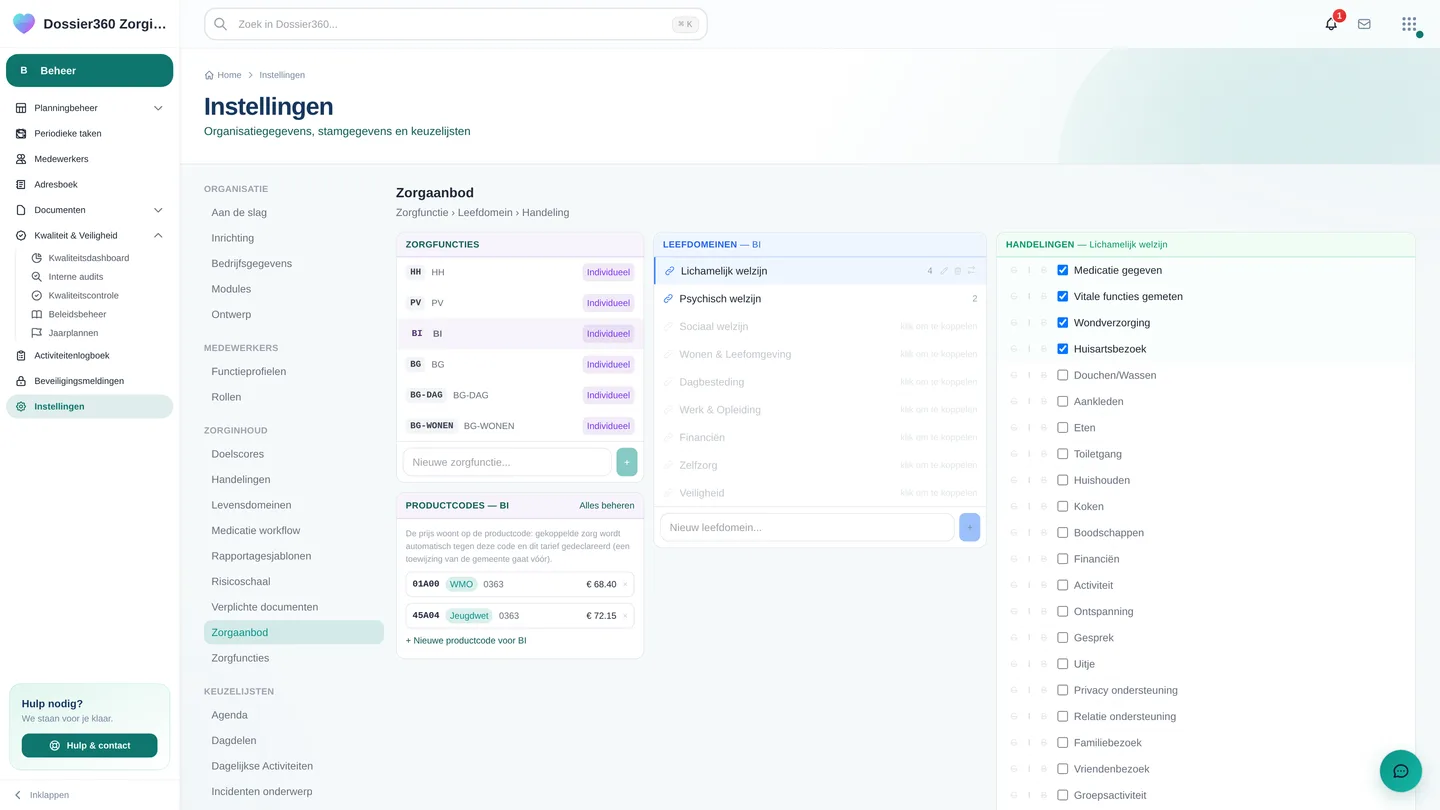Check the Boodschappen checkbox
This screenshot has width=1440, height=810.
pos(1063,533)
